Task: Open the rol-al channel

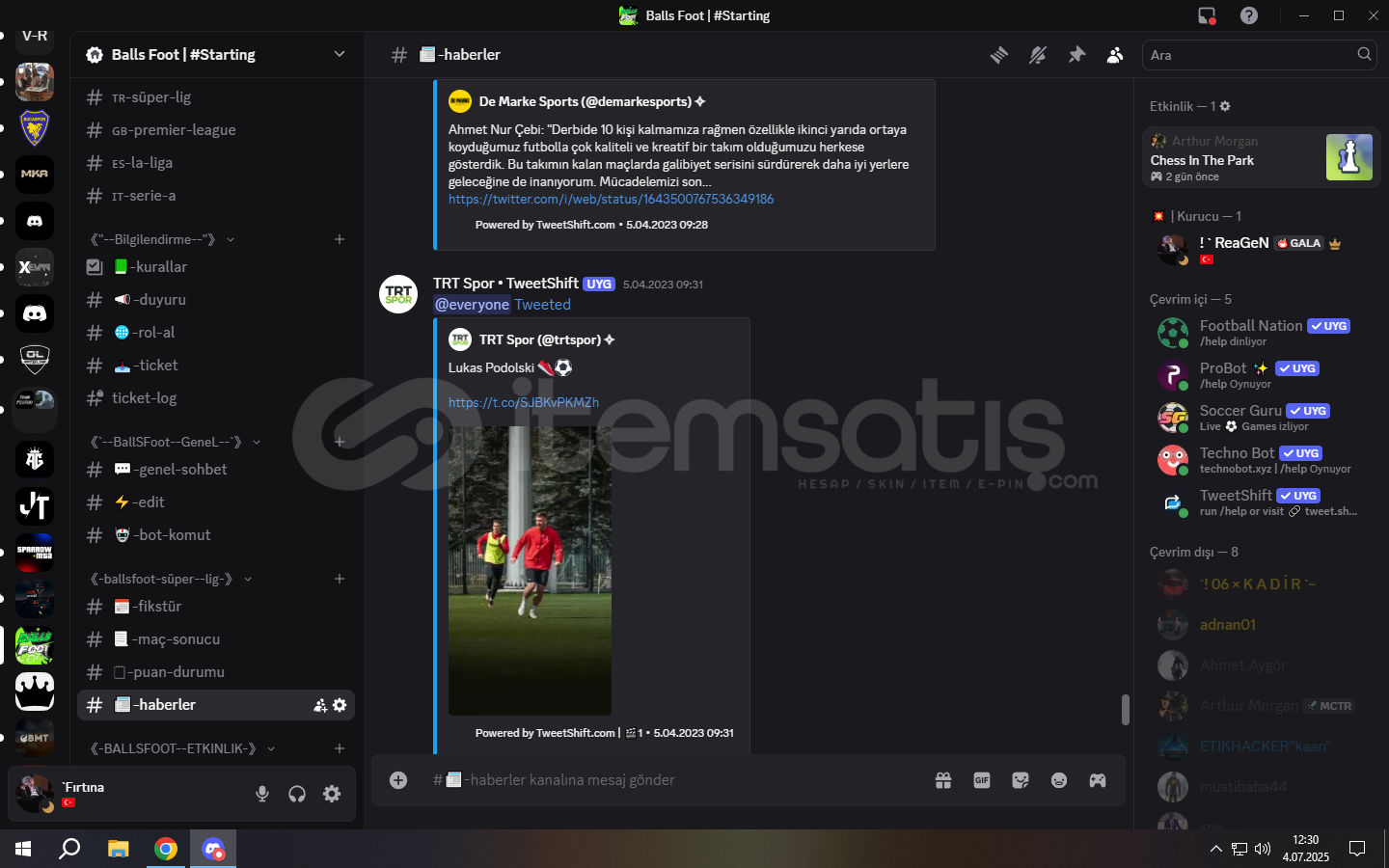Action: click(x=216, y=333)
